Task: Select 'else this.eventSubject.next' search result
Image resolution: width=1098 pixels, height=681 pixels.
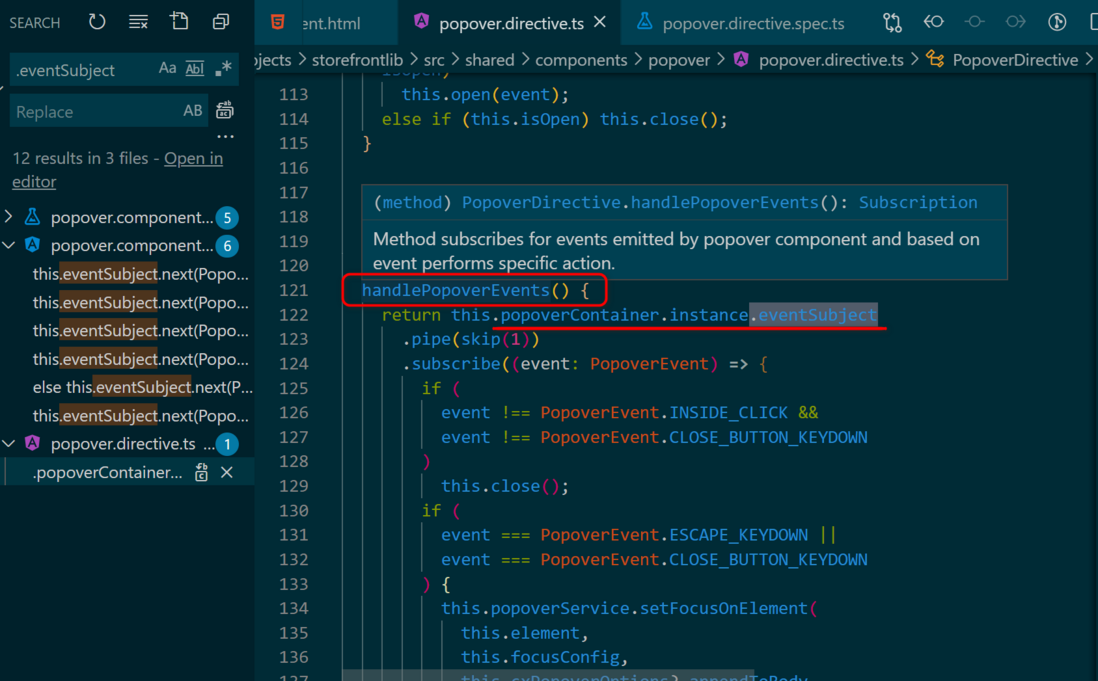Action: coord(142,387)
